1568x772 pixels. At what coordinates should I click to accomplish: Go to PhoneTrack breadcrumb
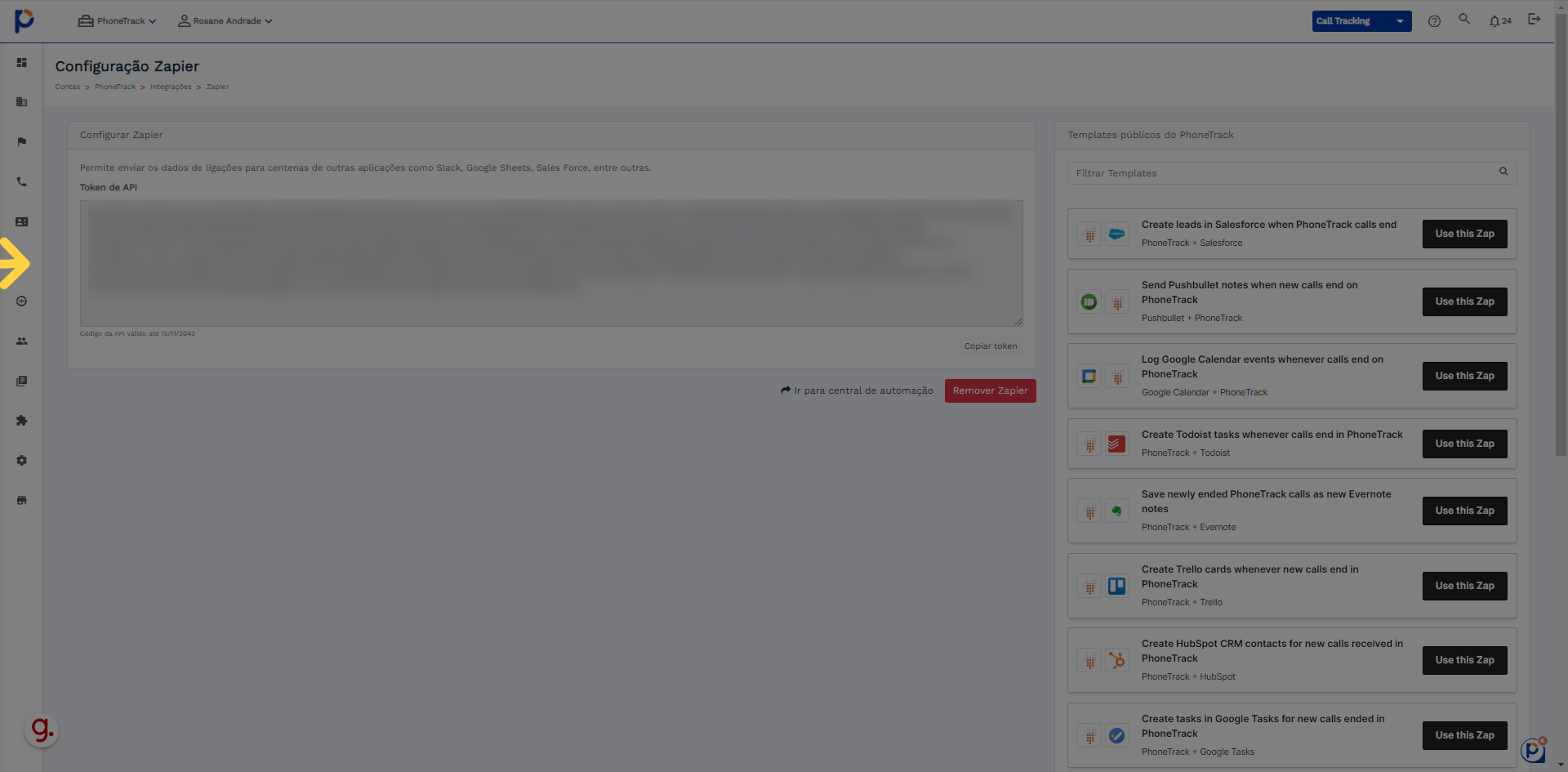[115, 87]
